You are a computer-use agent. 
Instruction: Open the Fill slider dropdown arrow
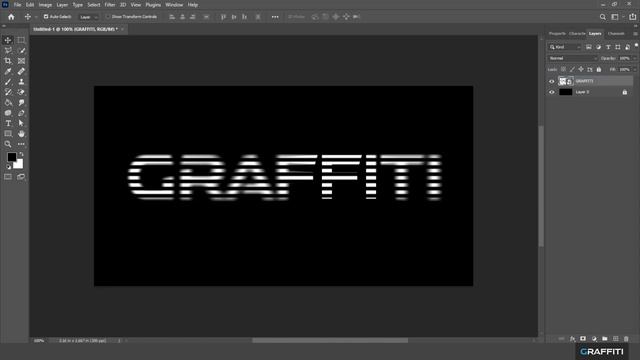(635, 70)
